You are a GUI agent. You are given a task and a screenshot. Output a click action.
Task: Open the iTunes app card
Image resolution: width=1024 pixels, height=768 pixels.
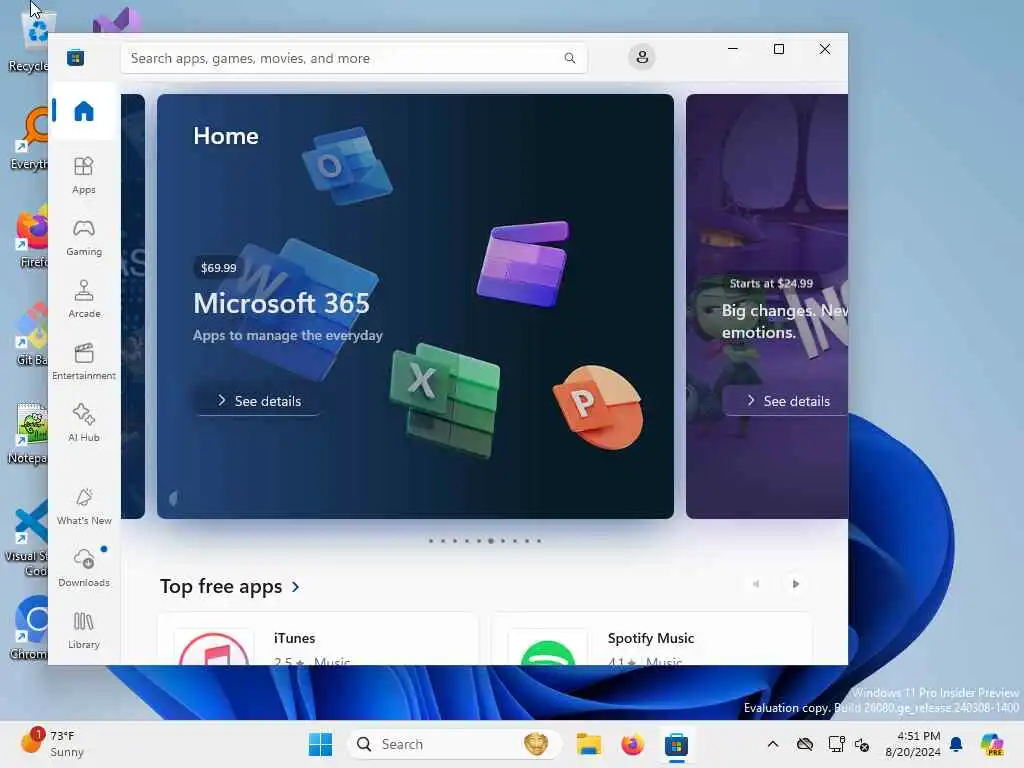click(318, 639)
